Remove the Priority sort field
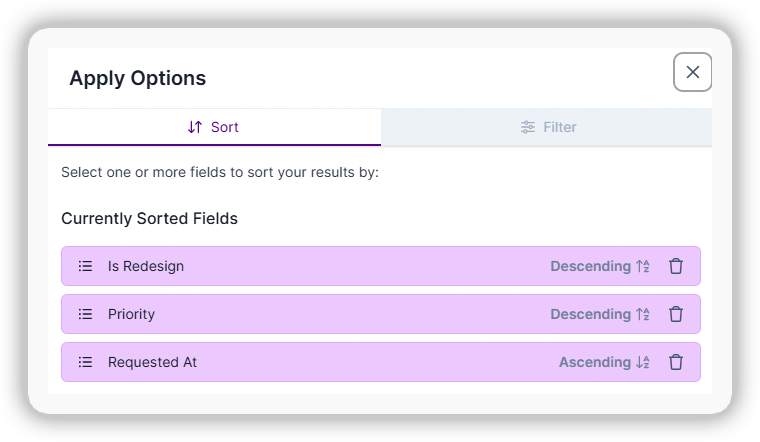This screenshot has height=442, width=760. click(676, 314)
